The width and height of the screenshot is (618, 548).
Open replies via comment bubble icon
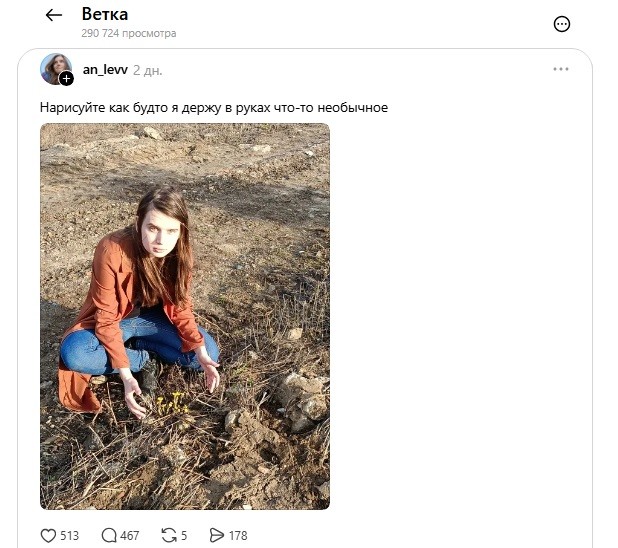pos(109,535)
